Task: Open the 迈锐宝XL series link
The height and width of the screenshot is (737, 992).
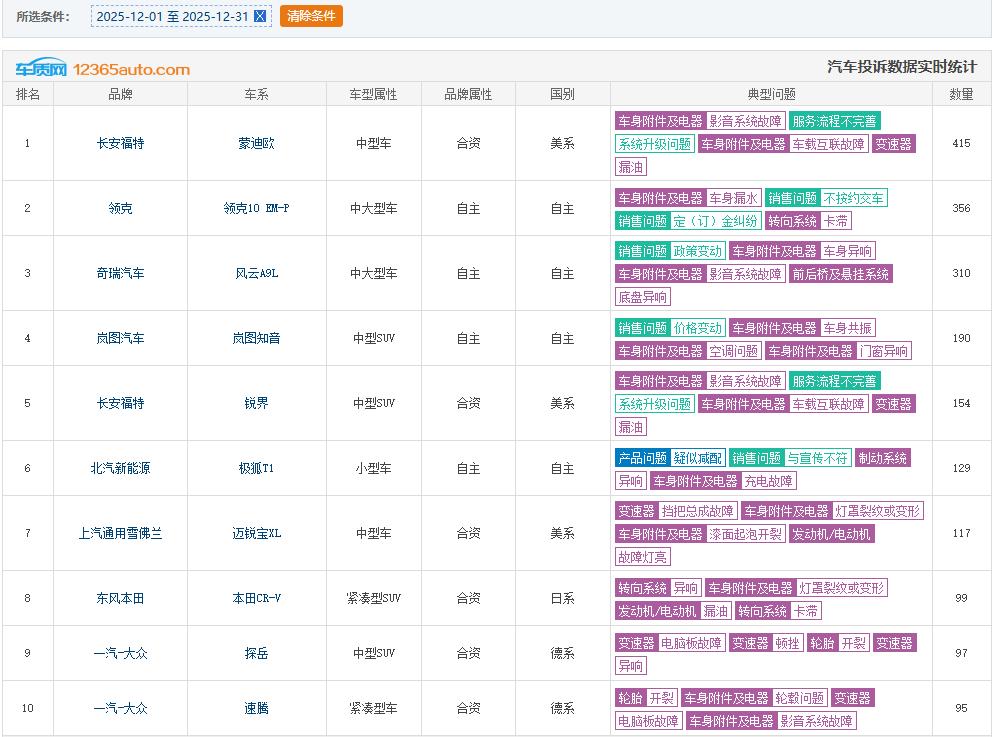Action: click(256, 533)
